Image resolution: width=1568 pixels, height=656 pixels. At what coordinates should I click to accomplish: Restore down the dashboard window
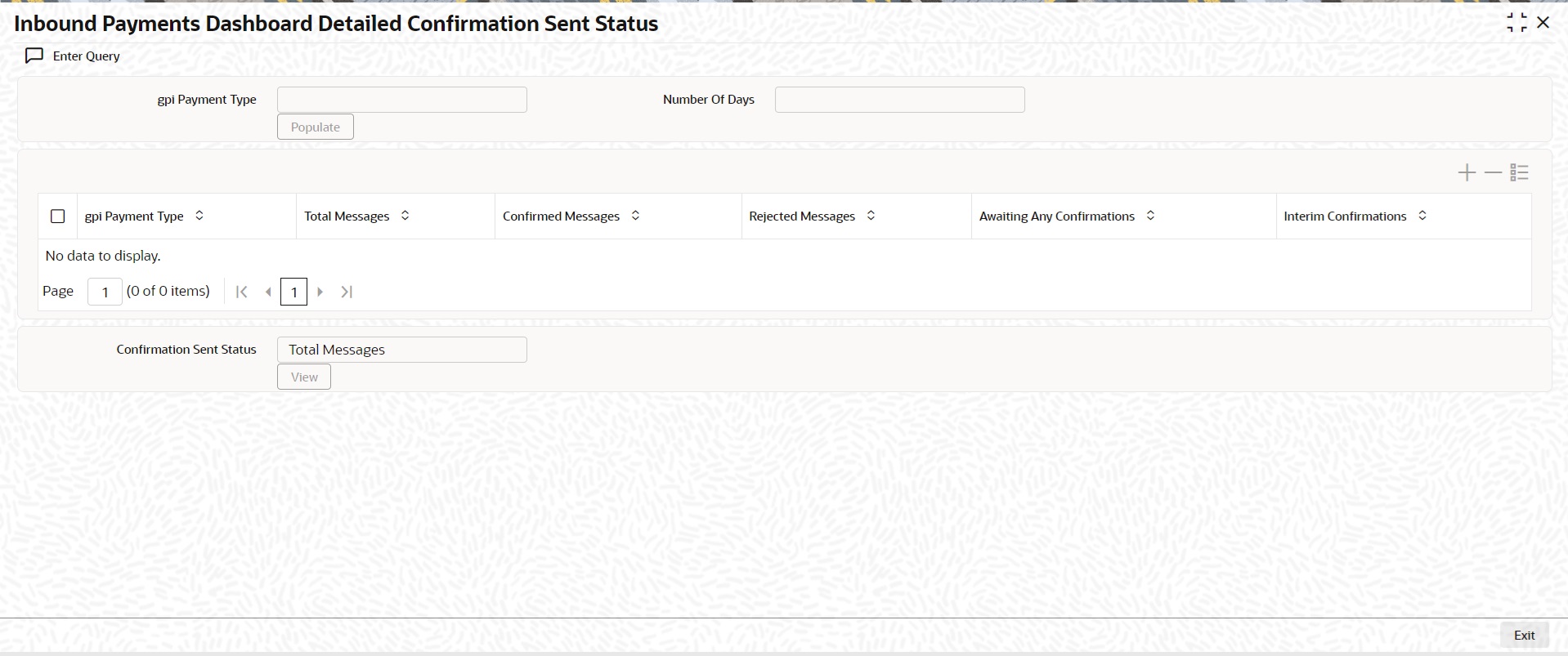[x=1516, y=23]
